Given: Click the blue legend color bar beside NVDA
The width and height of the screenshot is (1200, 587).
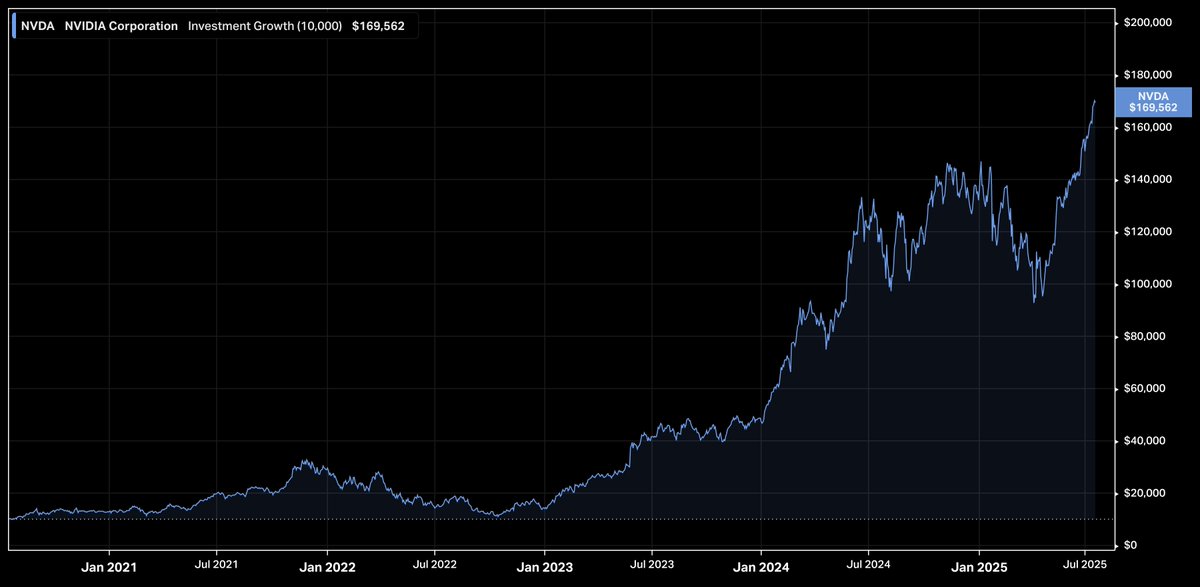Looking at the screenshot, I should pyautogui.click(x=13, y=26).
